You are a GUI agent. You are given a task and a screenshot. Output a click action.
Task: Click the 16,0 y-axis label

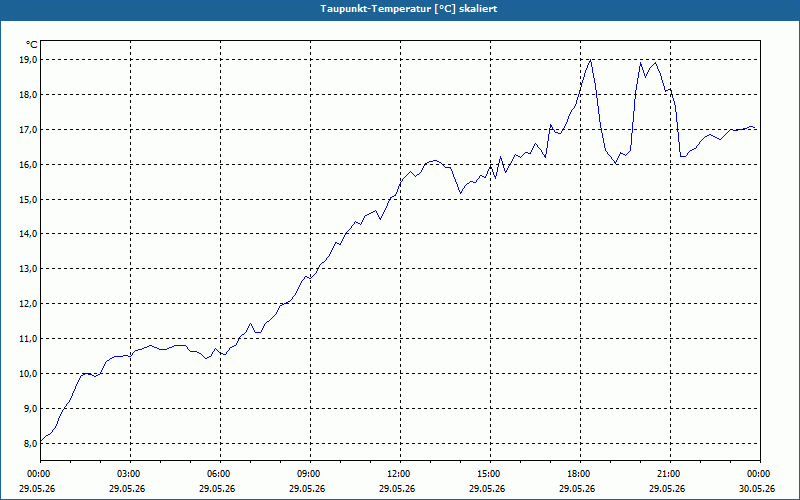tap(29, 164)
